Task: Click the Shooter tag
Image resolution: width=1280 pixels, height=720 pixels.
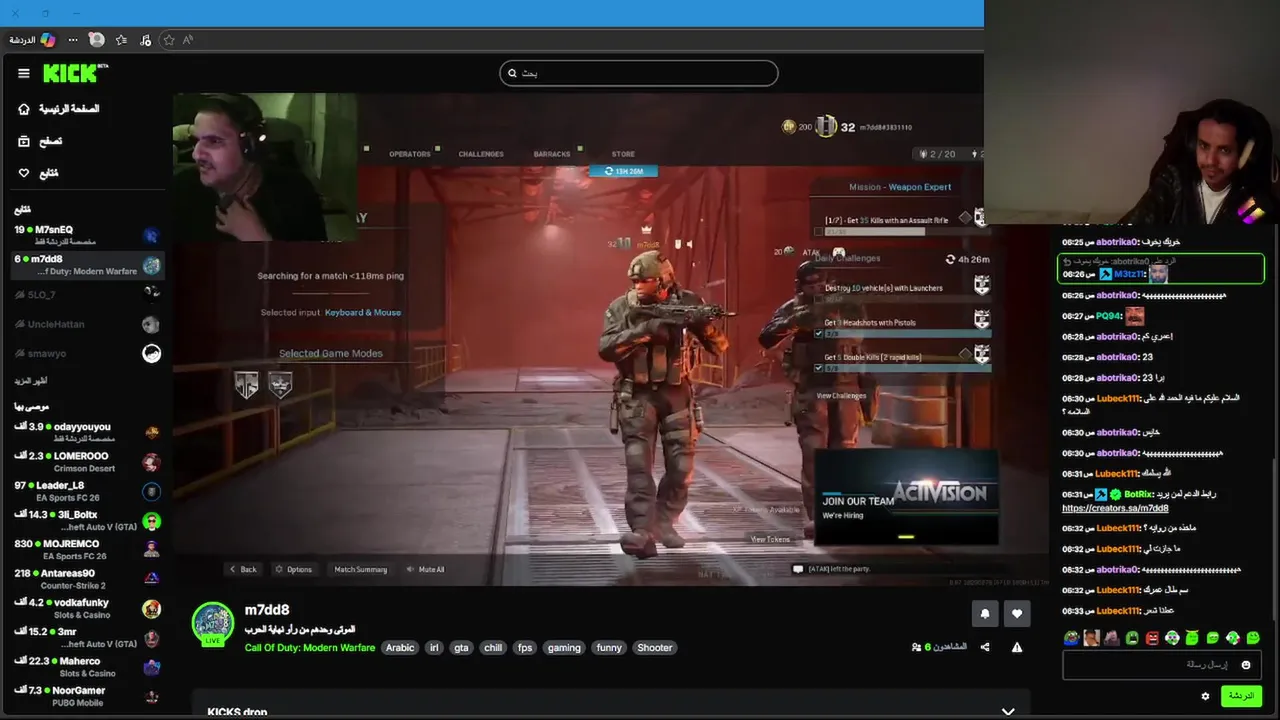Action: (655, 648)
